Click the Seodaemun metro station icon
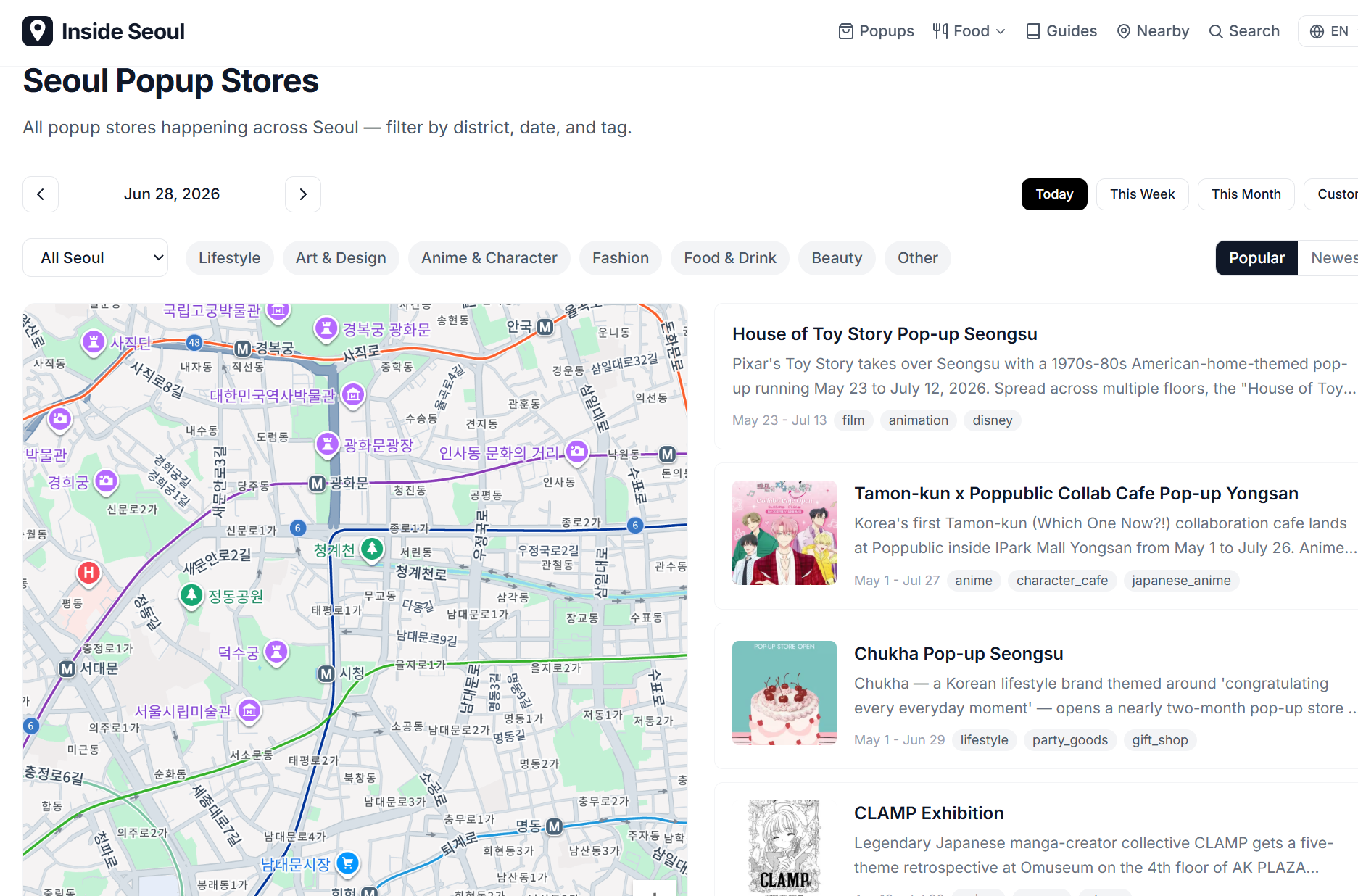Viewport: 1358px width, 896px height. 67,668
